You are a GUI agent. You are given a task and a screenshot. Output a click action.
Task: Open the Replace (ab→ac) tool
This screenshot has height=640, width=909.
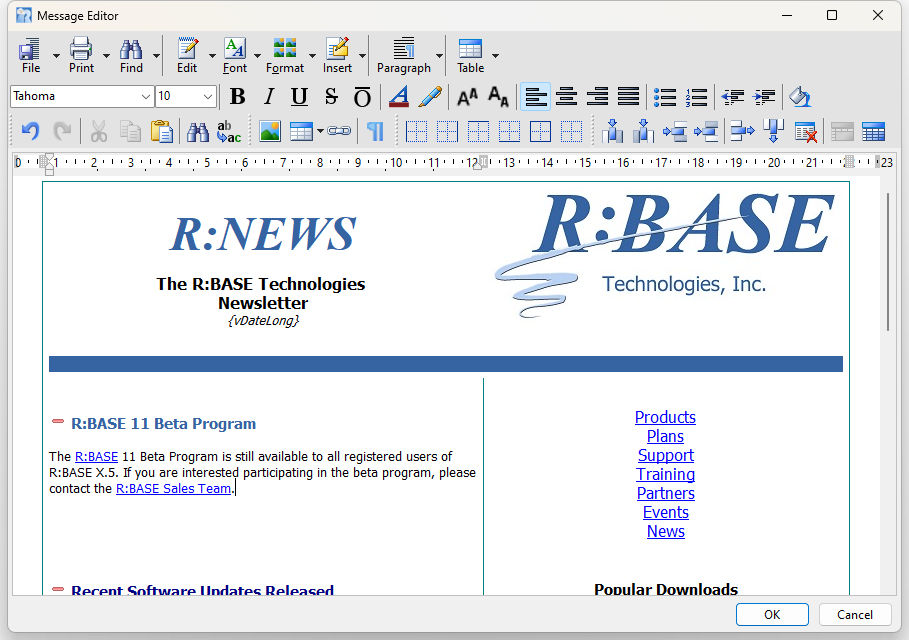coord(229,132)
